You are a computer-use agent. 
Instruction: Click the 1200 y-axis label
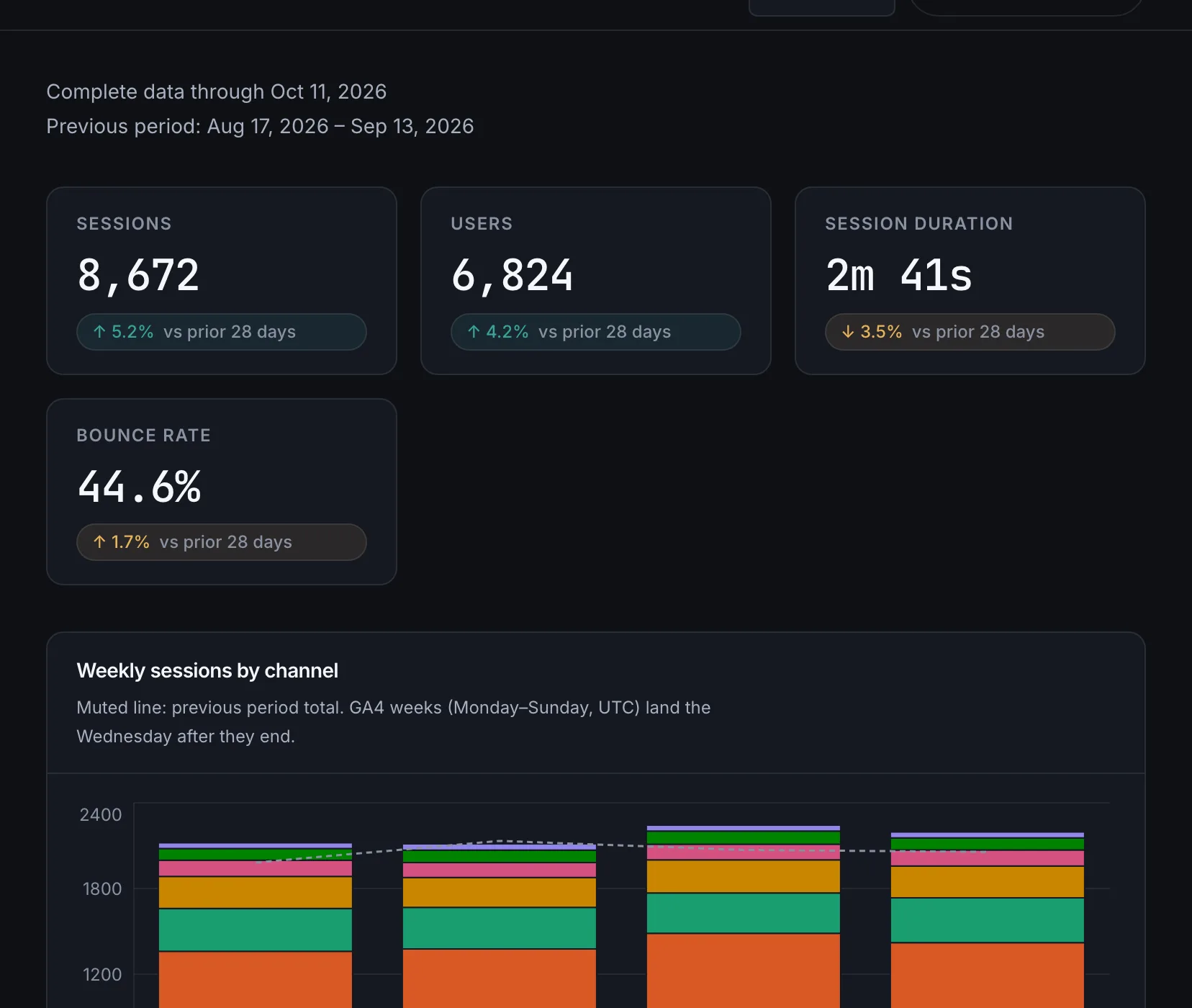pyautogui.click(x=102, y=975)
